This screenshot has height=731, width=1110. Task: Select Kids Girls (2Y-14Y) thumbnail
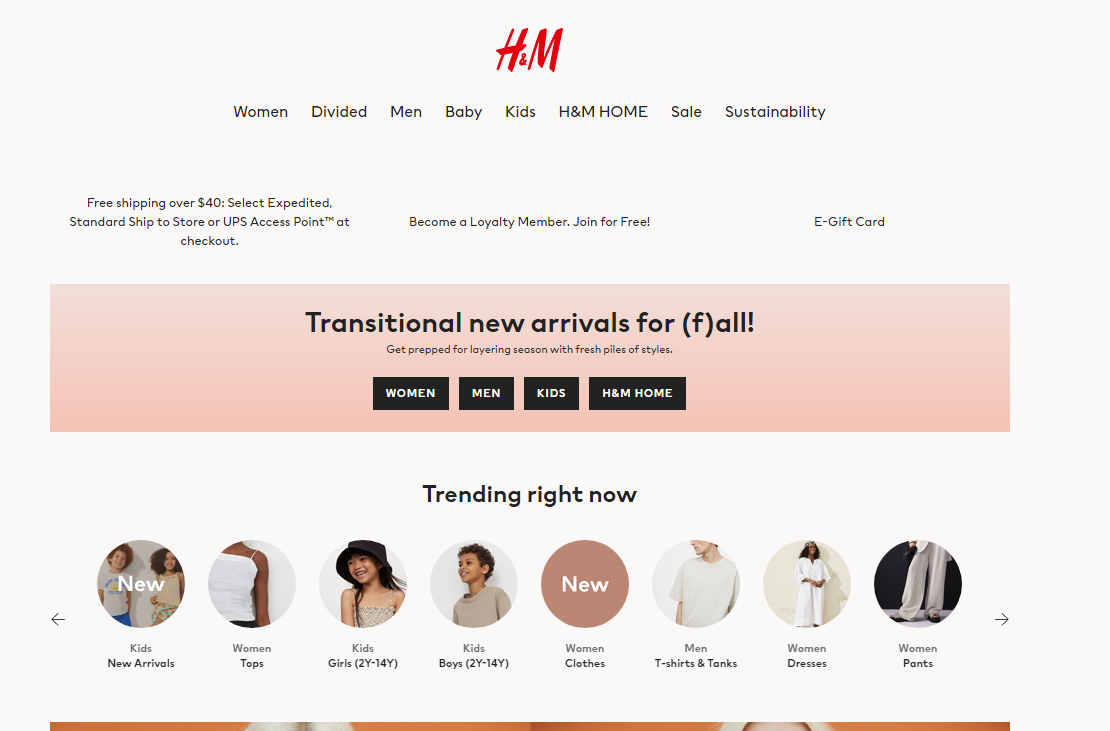pos(363,584)
